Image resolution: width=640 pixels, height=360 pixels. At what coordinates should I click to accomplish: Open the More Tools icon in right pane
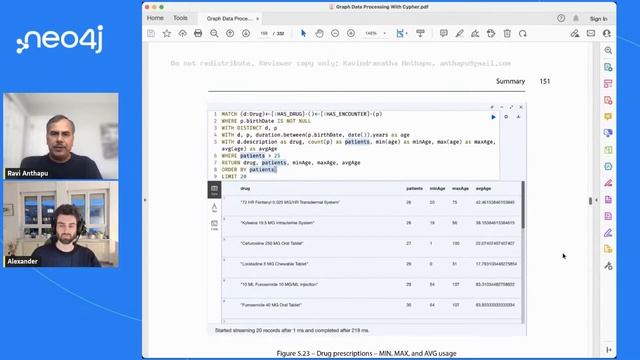click(608, 266)
